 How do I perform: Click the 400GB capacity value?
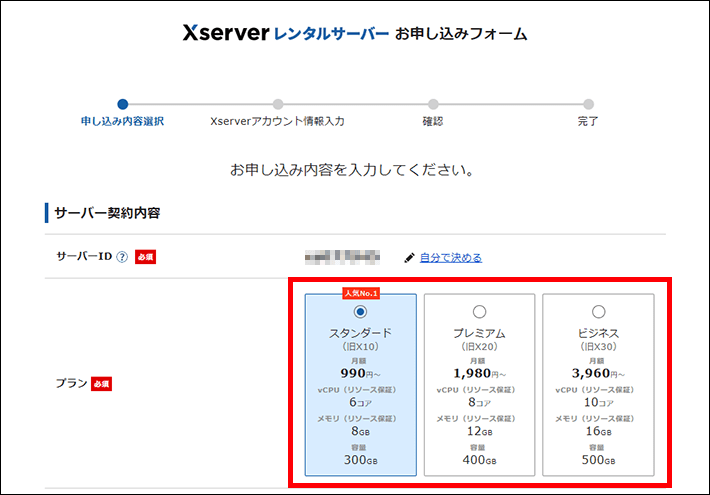pos(480,460)
